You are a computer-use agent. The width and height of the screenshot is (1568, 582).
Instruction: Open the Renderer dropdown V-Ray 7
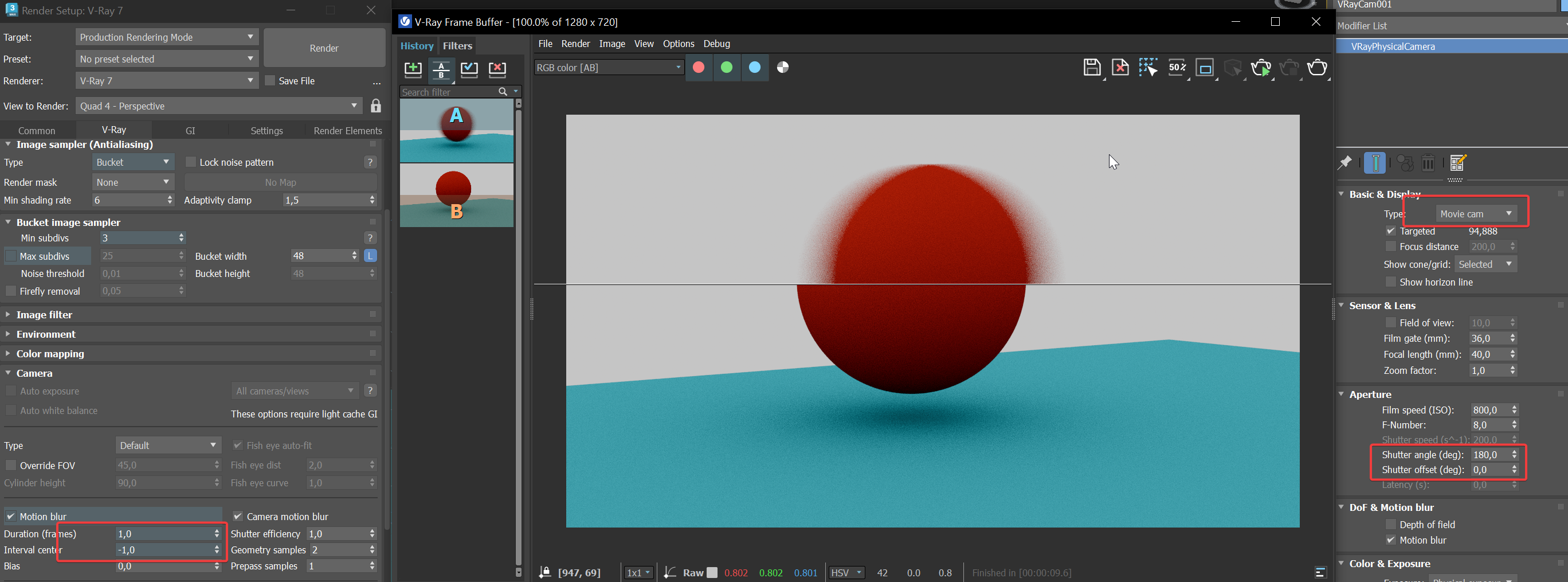tap(167, 81)
